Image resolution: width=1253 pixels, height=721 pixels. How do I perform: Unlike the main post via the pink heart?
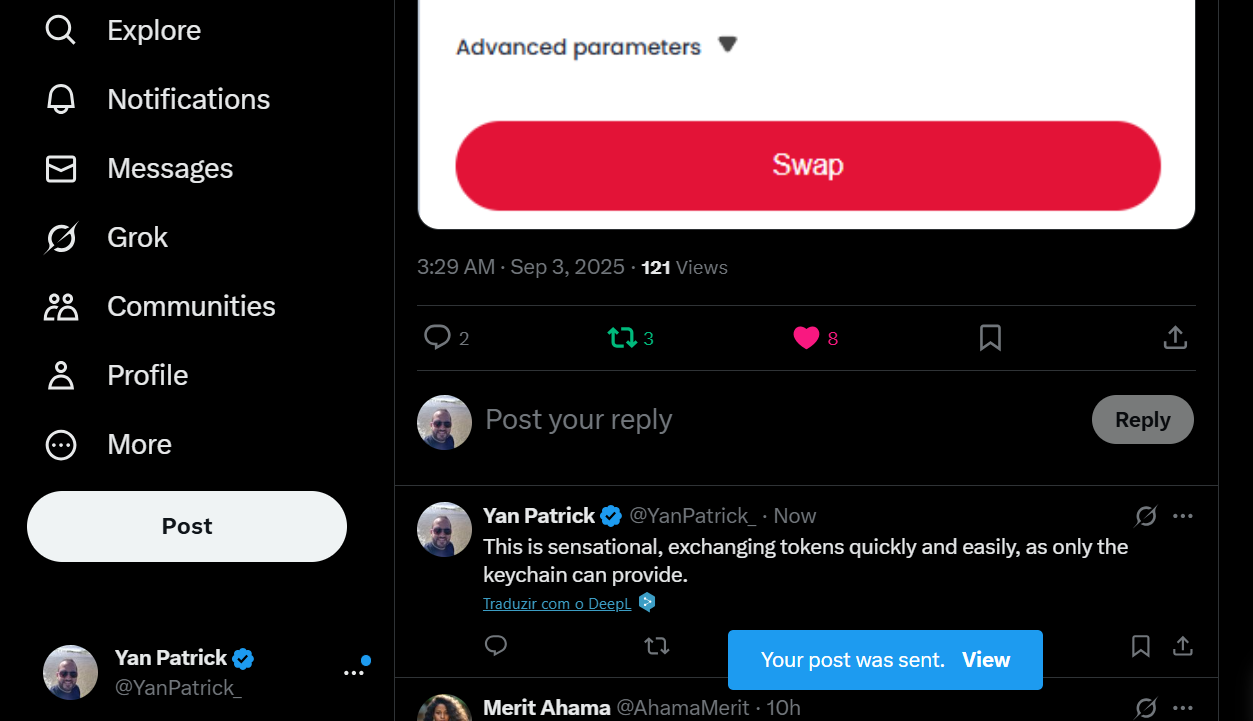pos(806,338)
